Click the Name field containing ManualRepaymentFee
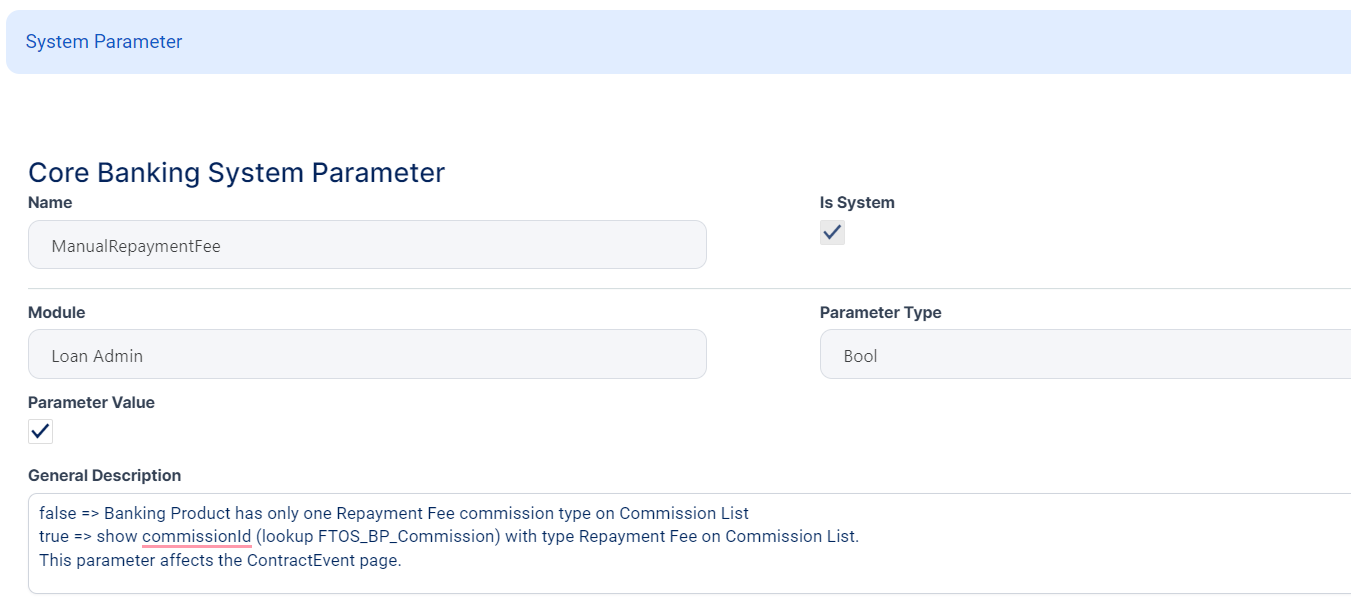Image resolution: width=1351 pixels, height=607 pixels. 367,245
